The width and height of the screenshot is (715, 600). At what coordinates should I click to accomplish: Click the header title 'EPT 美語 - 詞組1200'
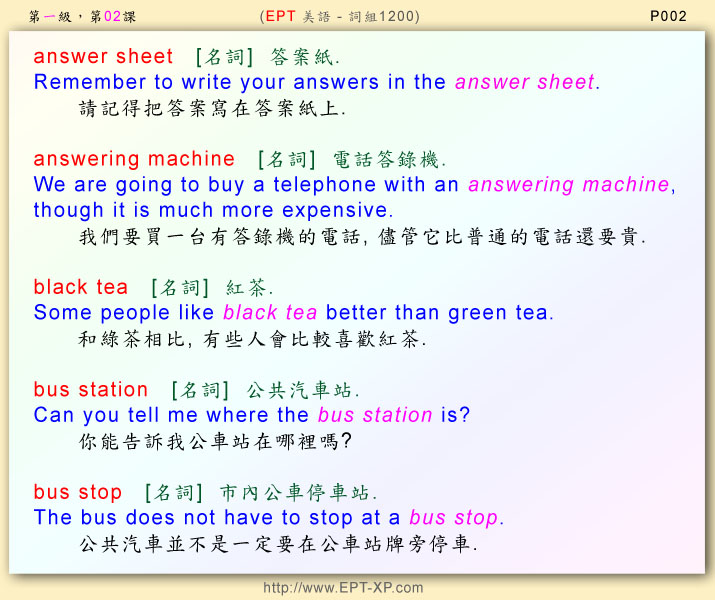pos(340,16)
